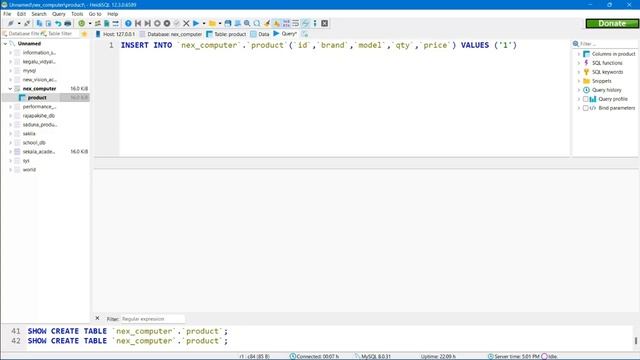Switch to the Database: nex_computer tab
The image size is (640, 360).
171,34
